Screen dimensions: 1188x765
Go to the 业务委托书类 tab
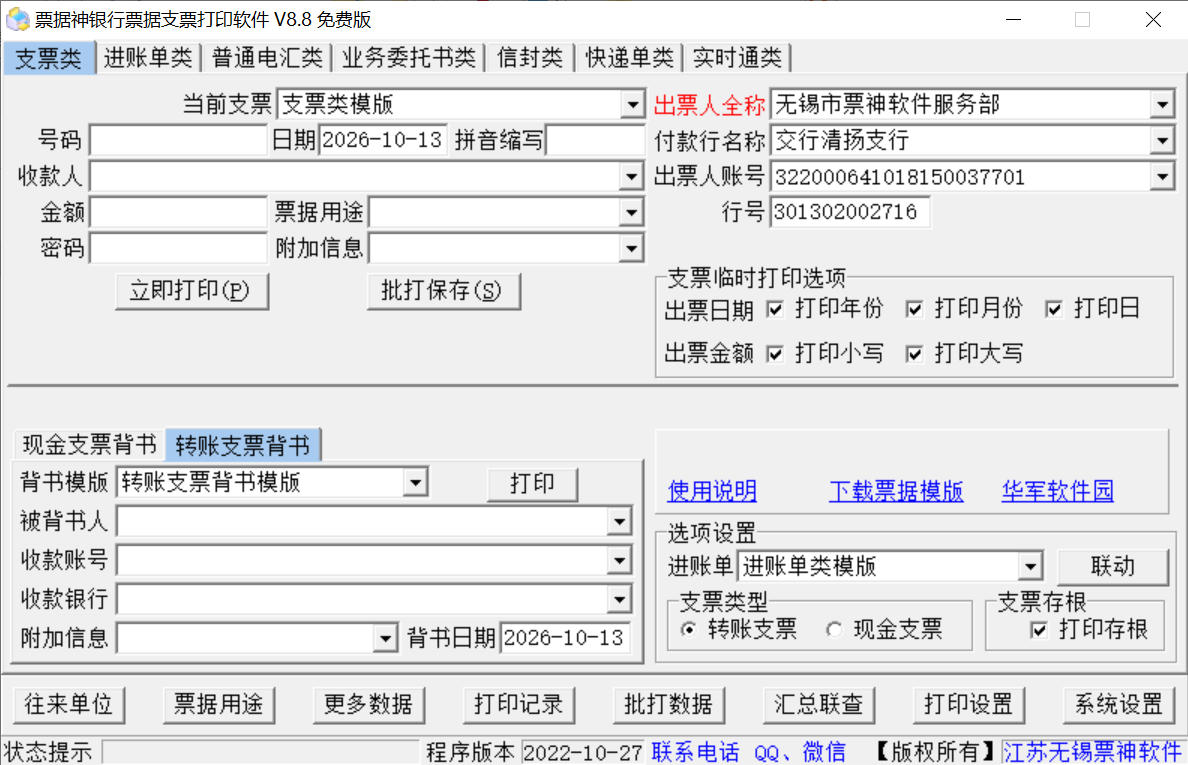[x=408, y=58]
